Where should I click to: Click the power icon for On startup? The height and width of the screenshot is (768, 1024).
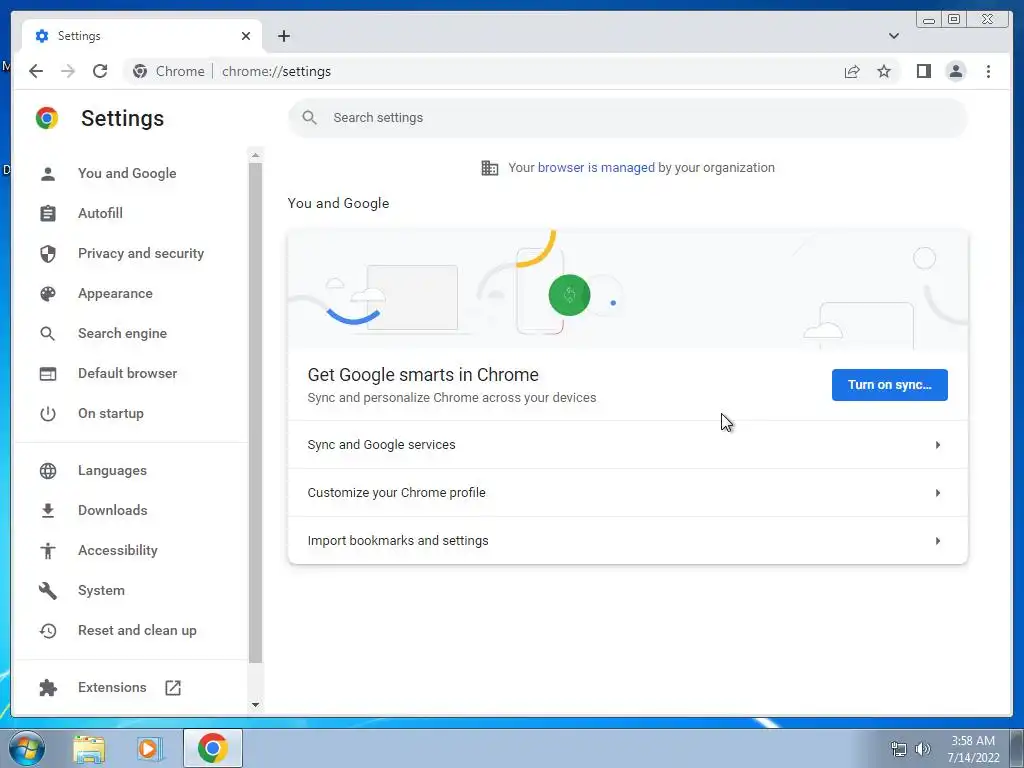pyautogui.click(x=48, y=413)
